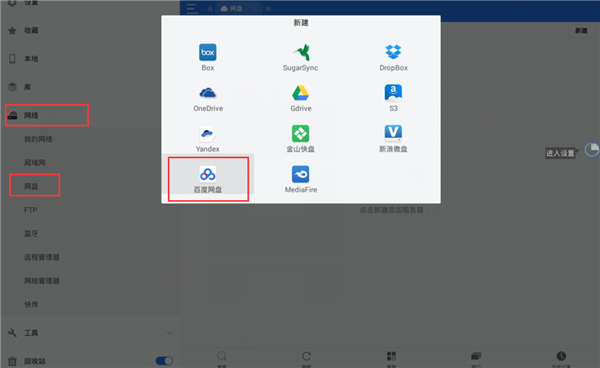The width and height of the screenshot is (600, 368).
Task: Select 金山快盘 cloud service
Action: [301, 134]
